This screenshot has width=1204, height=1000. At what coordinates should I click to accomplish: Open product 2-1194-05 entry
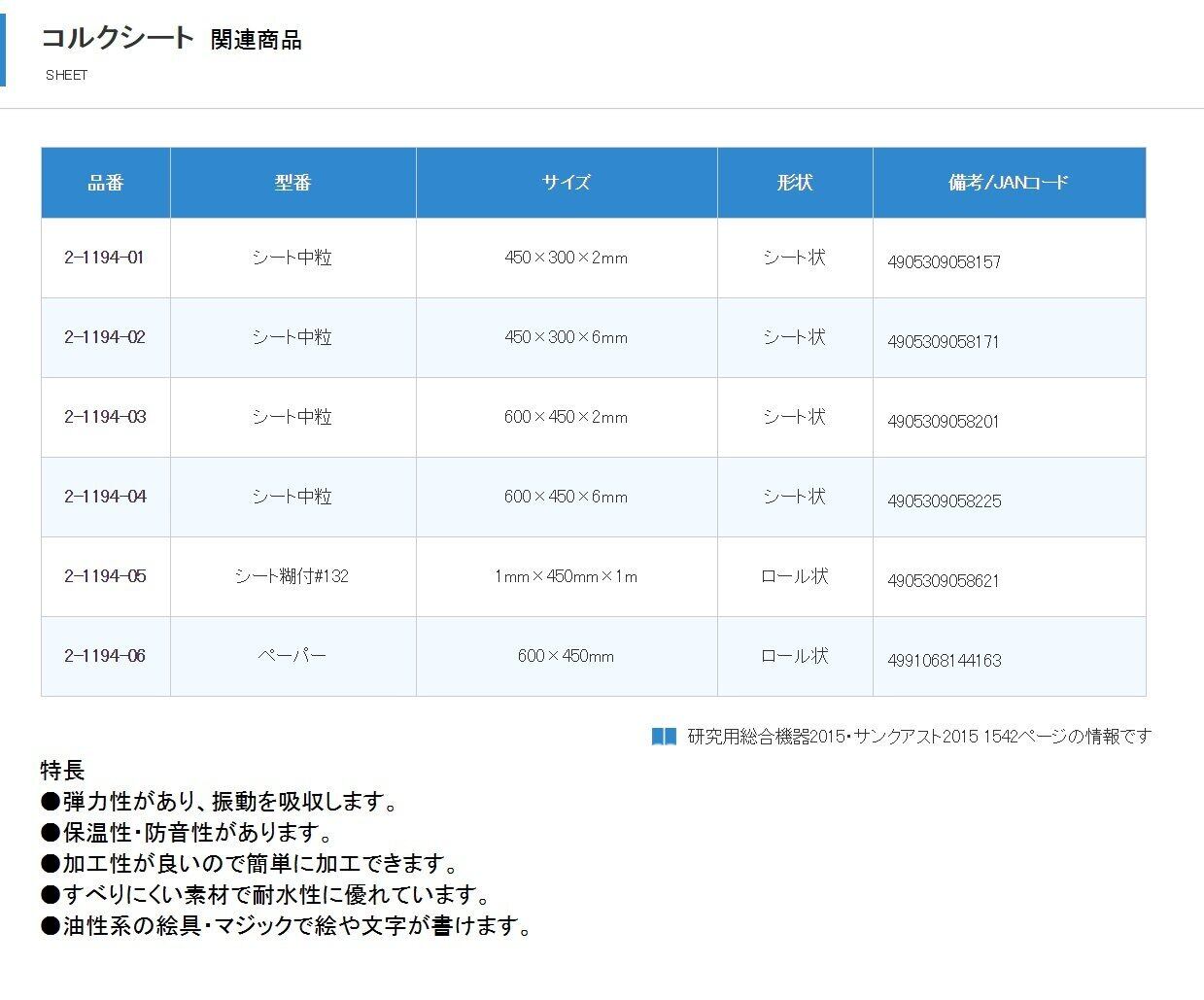point(105,576)
